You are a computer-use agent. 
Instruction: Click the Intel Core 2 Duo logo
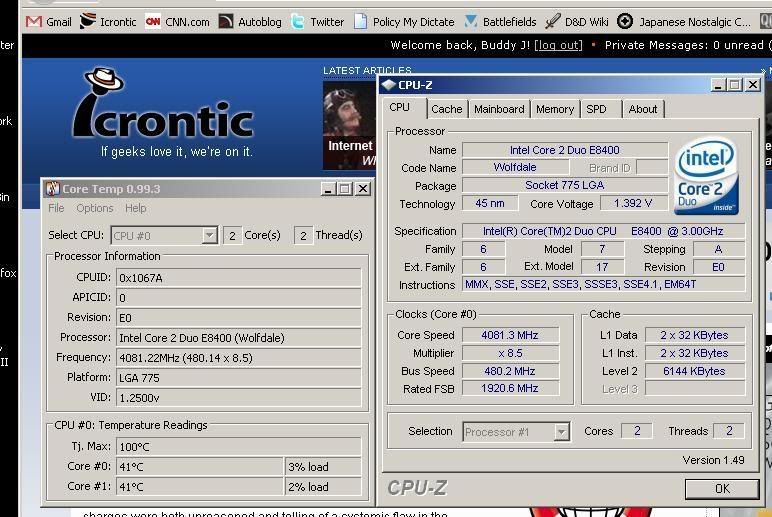click(707, 176)
